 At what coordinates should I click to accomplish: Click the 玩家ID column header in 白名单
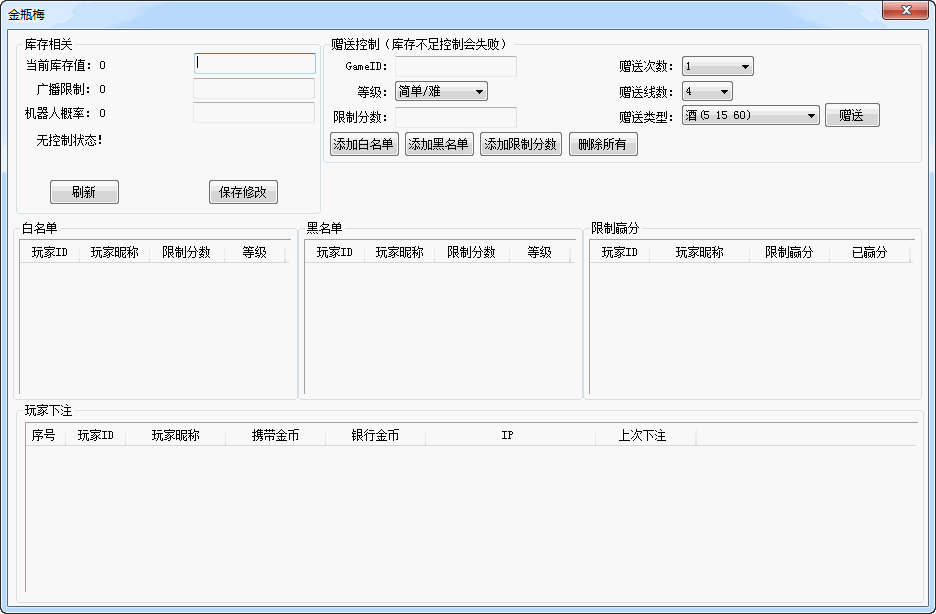pyautogui.click(x=50, y=252)
